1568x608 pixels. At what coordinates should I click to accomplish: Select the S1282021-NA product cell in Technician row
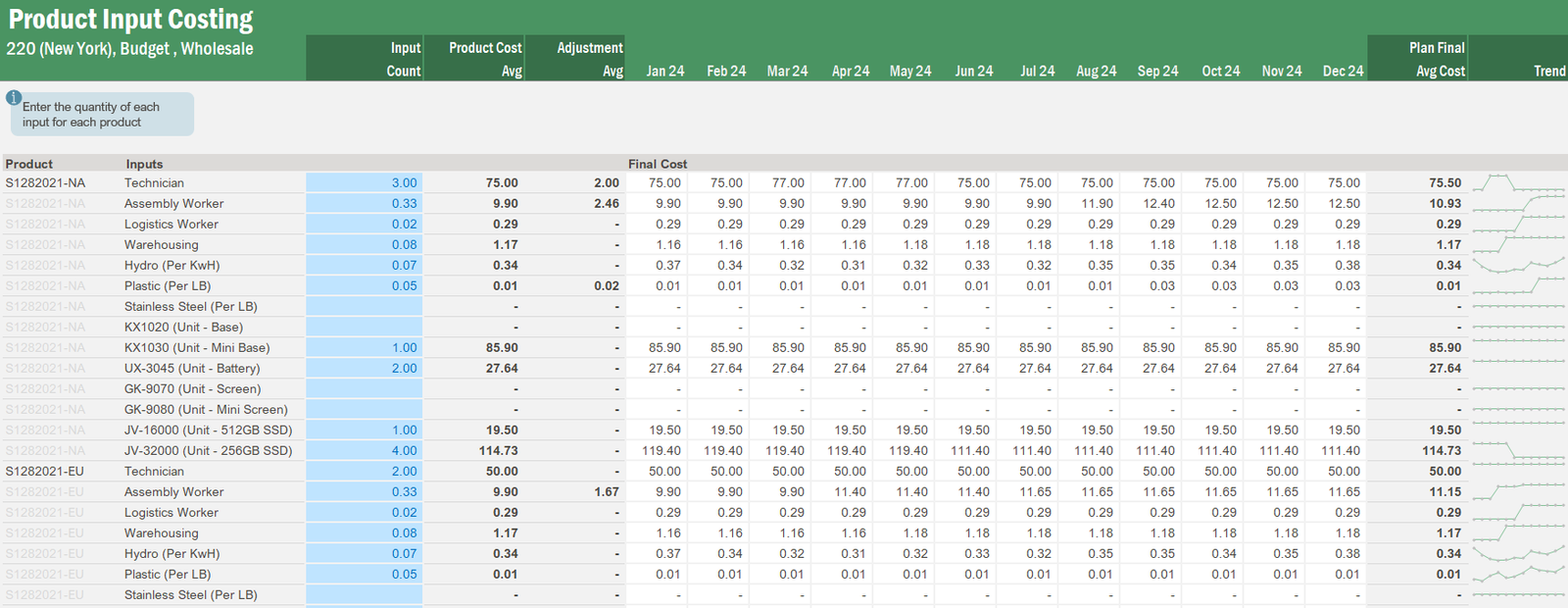pyautogui.click(x=45, y=183)
